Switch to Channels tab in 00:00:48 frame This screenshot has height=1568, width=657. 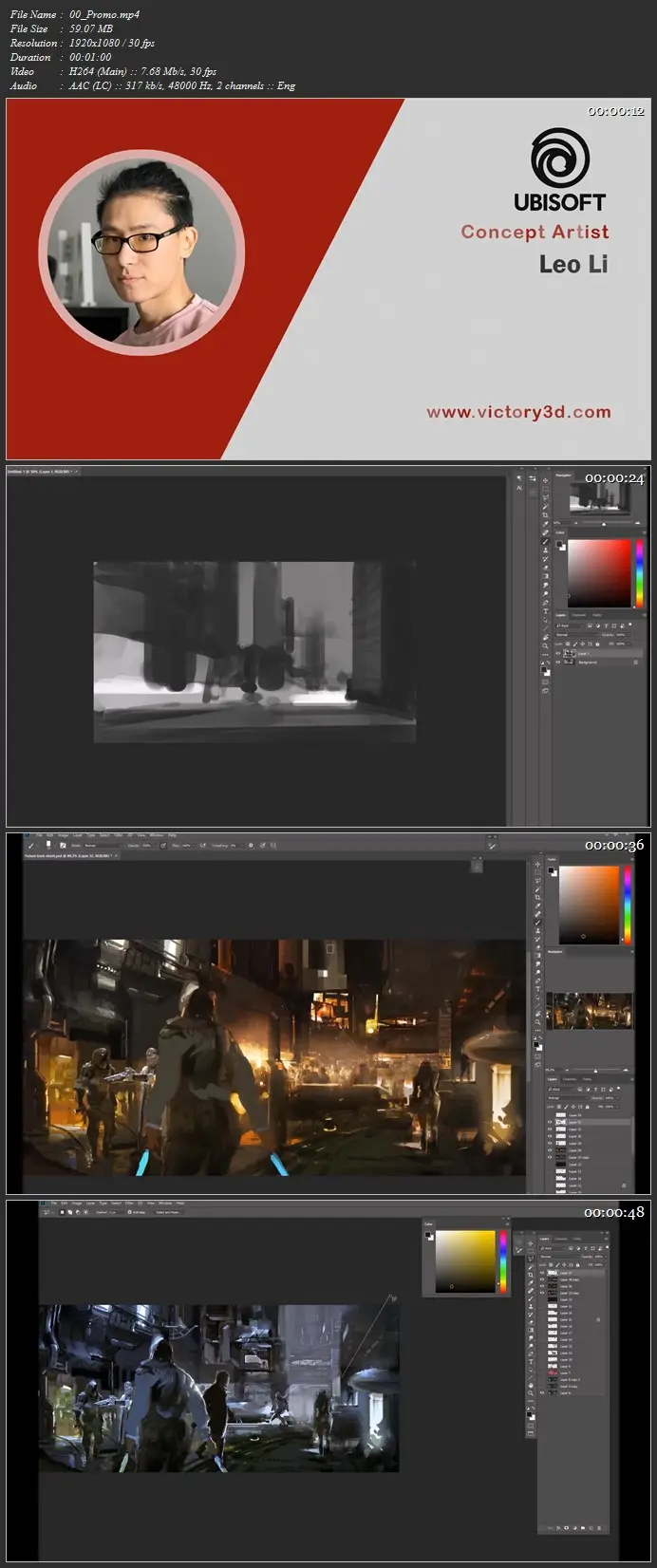coord(561,1239)
